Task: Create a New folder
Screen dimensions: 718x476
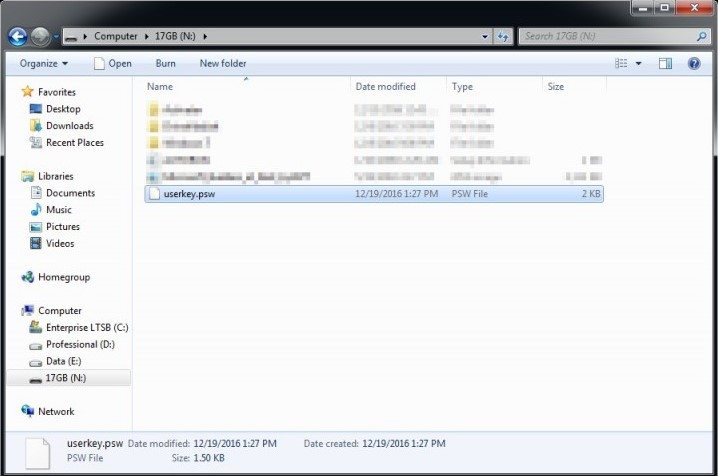Action: point(223,63)
